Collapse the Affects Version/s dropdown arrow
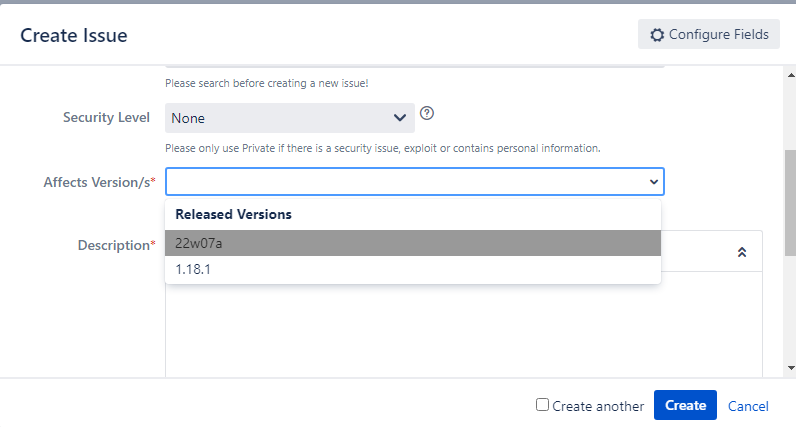The width and height of the screenshot is (796, 427). click(x=654, y=182)
